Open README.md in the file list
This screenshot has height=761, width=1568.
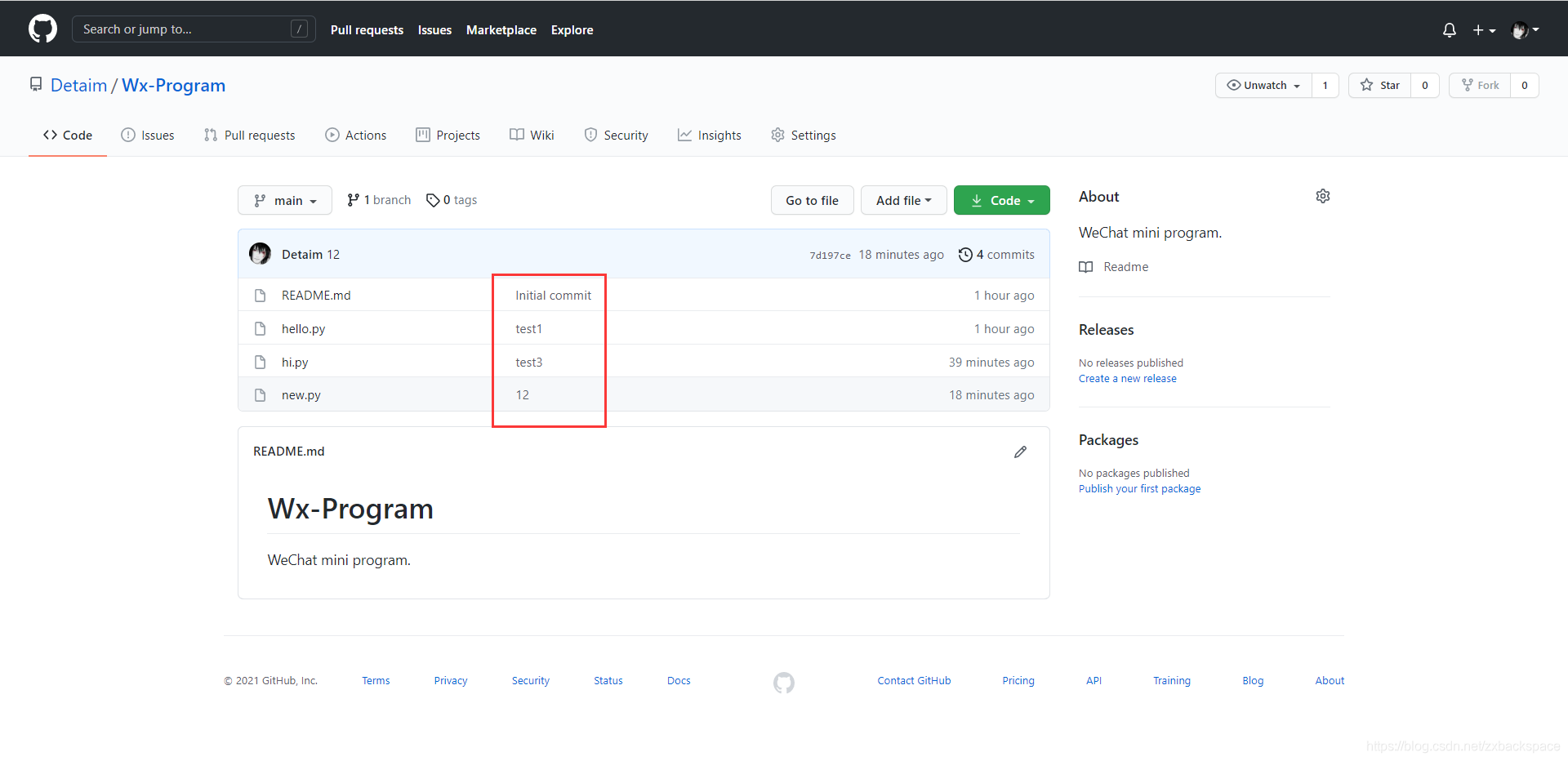[x=316, y=296]
